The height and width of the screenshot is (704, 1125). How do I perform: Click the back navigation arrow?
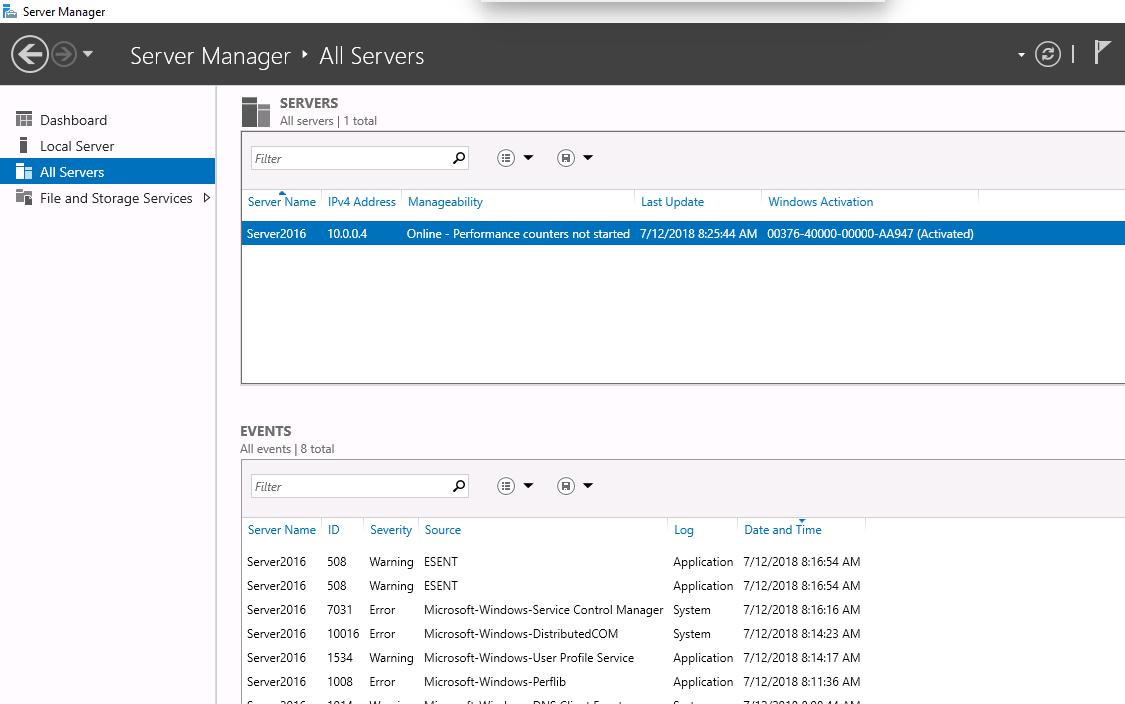30,54
